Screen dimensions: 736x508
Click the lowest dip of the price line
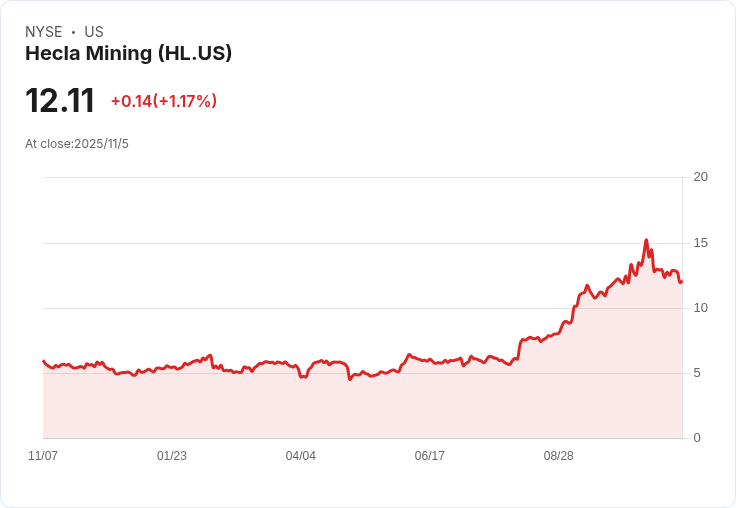pyautogui.click(x=349, y=380)
